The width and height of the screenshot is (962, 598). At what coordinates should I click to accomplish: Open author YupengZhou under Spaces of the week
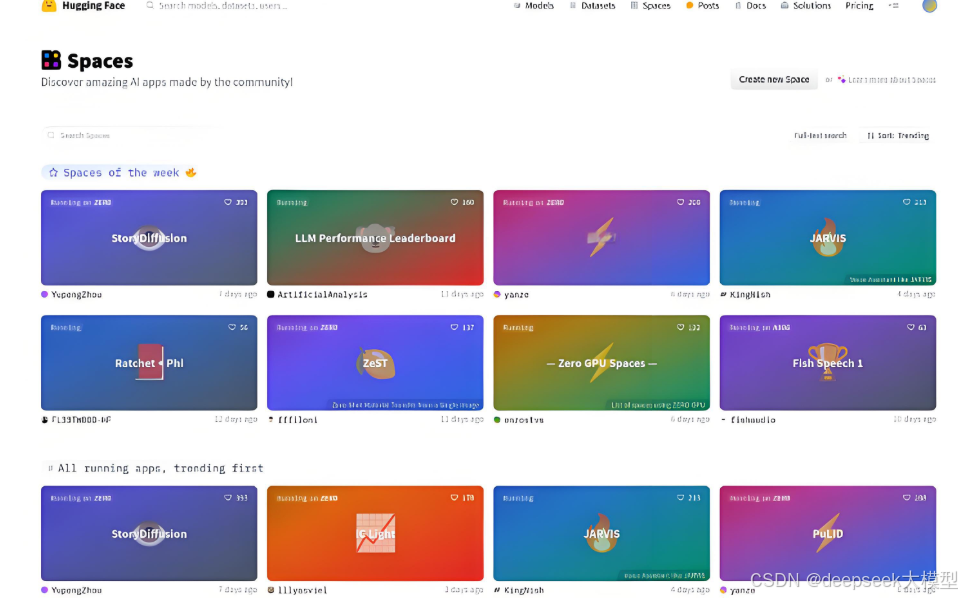(x=76, y=295)
